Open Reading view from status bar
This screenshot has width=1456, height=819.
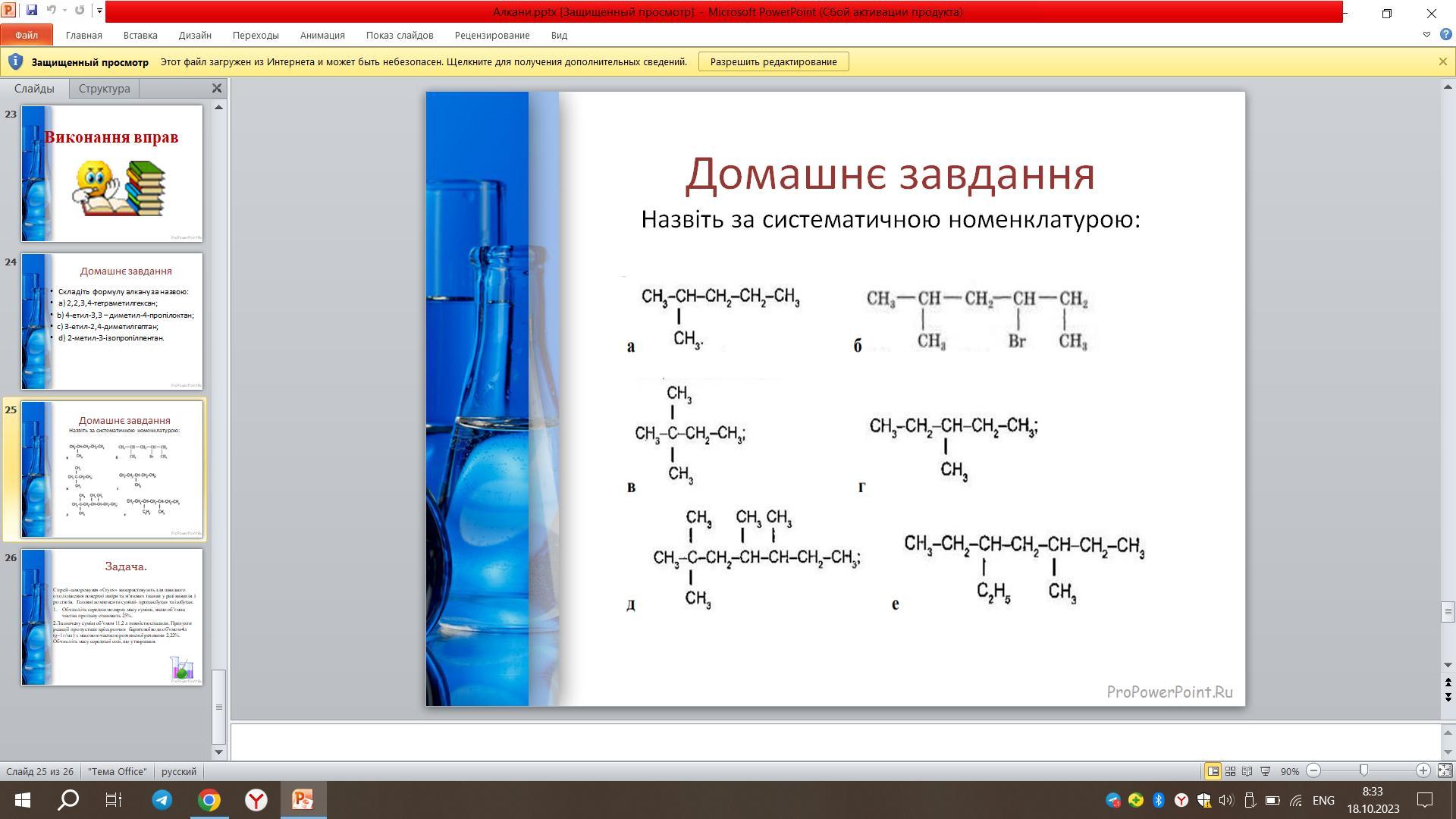pyautogui.click(x=1247, y=771)
